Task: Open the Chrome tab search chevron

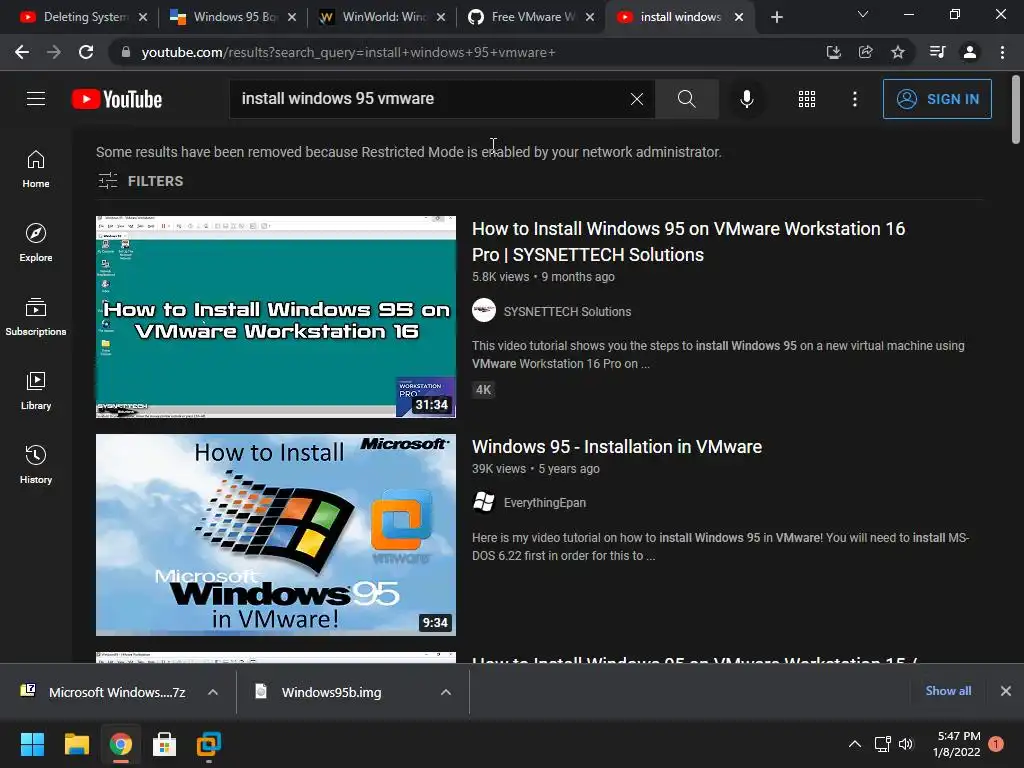Action: 863,14
